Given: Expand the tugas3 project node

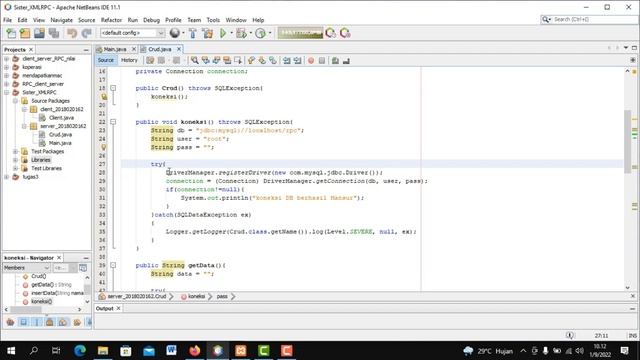Looking at the screenshot, I should pos(6,177).
